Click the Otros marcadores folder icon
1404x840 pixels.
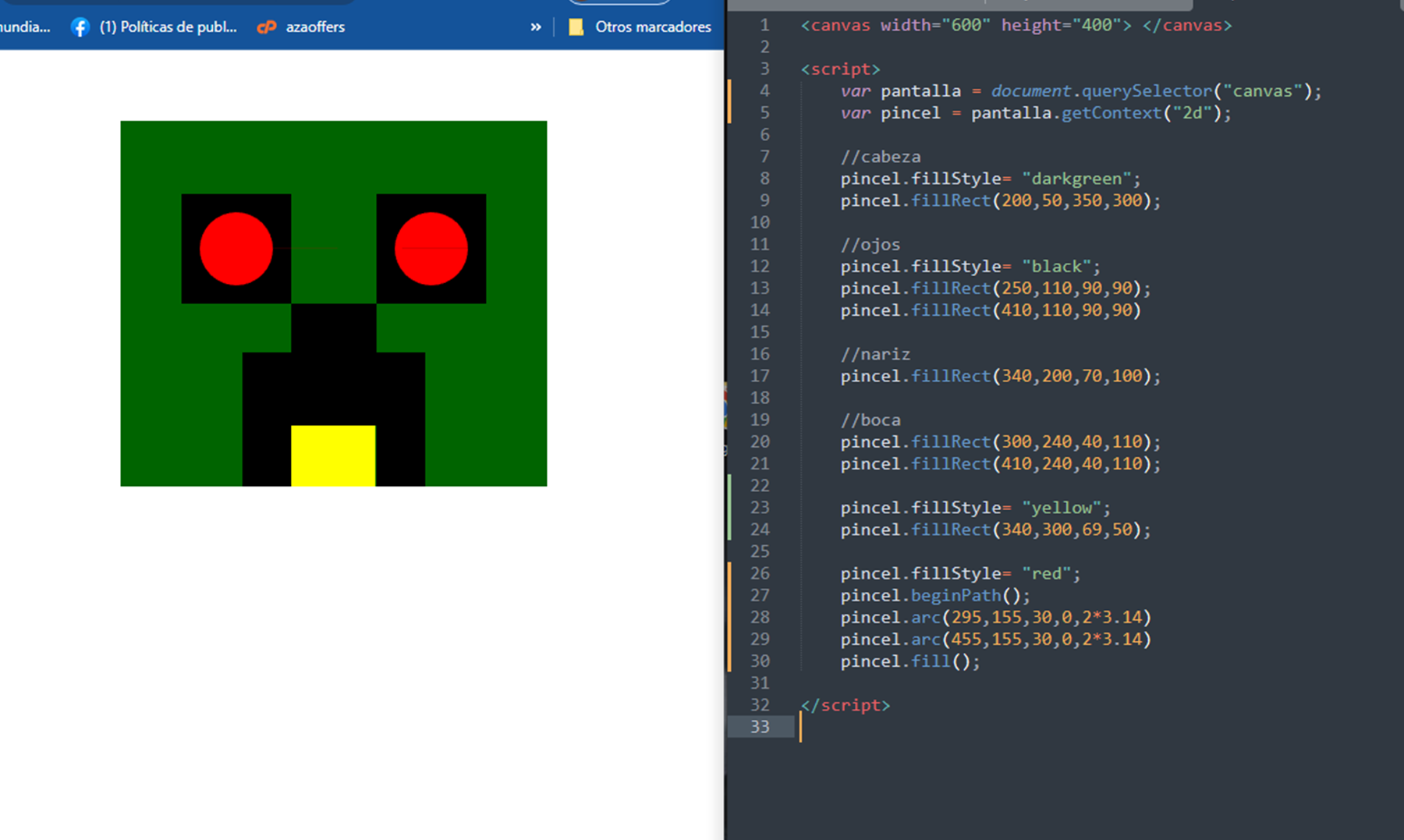pyautogui.click(x=576, y=27)
